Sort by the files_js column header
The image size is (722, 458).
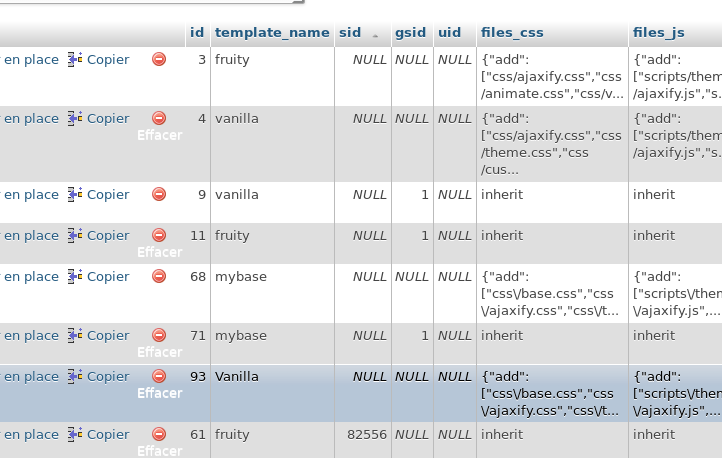pos(657,33)
